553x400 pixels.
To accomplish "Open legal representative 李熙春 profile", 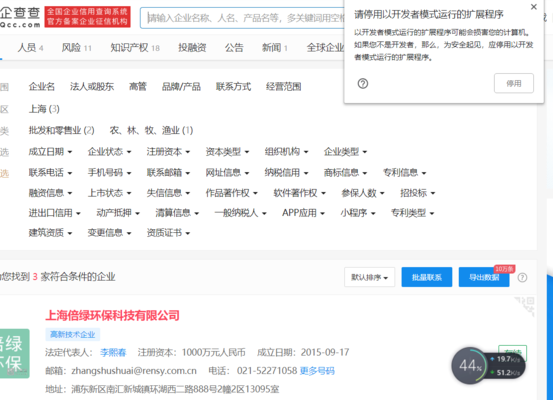I will pos(113,352).
